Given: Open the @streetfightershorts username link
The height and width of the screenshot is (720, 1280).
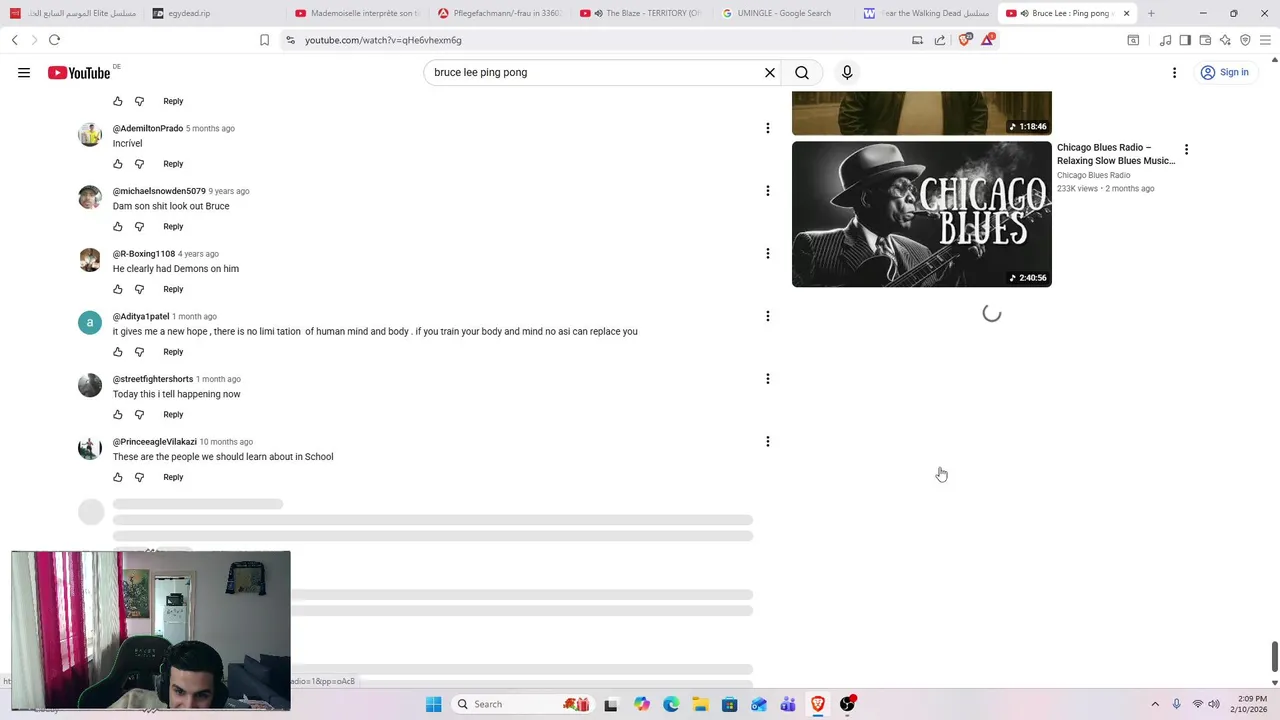Looking at the screenshot, I should pos(153,379).
